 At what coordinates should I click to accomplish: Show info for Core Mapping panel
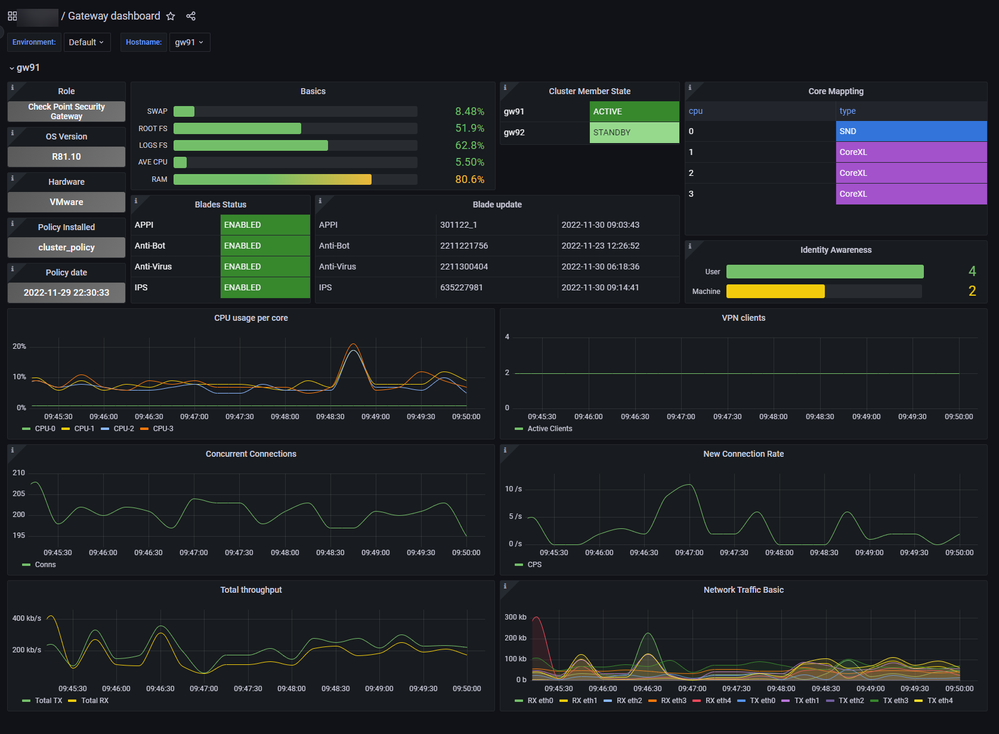coord(689,88)
